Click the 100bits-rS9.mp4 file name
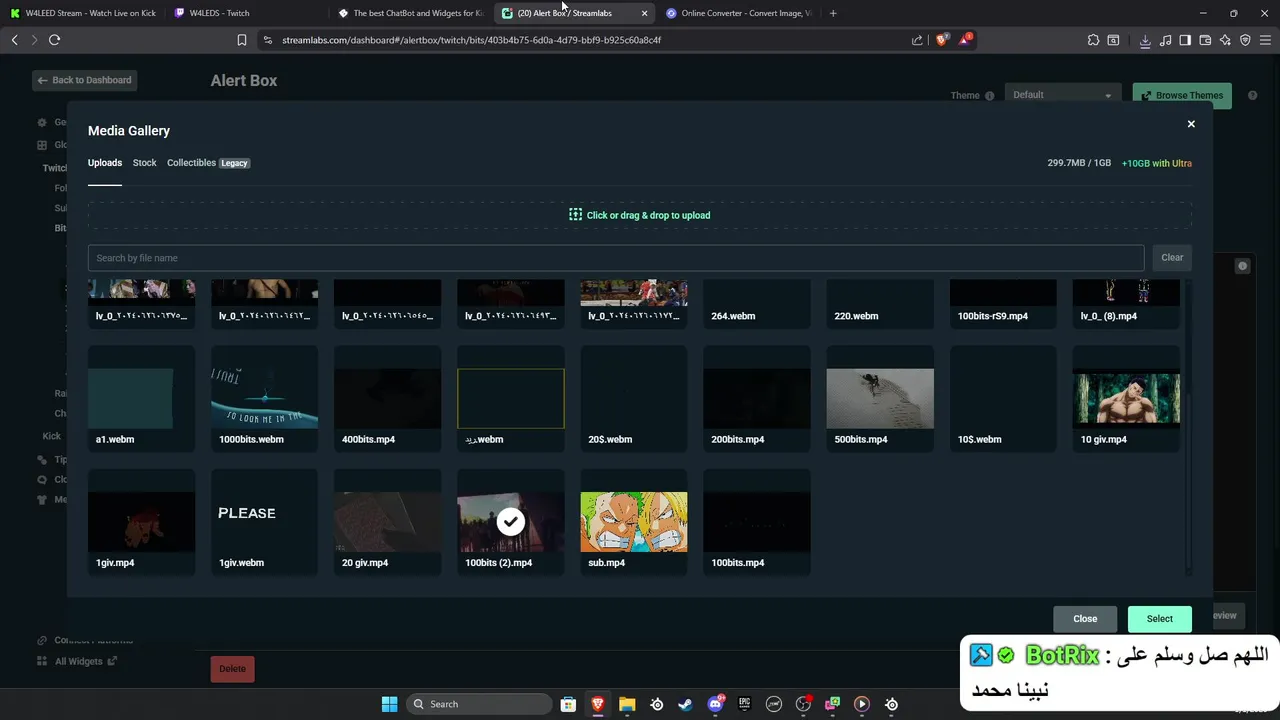The width and height of the screenshot is (1280, 720). (x=993, y=316)
